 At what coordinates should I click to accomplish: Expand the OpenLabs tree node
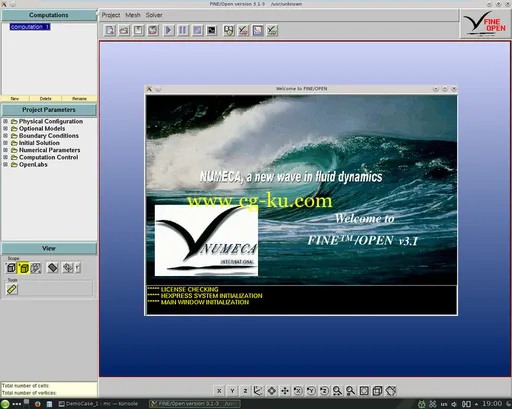(5, 164)
